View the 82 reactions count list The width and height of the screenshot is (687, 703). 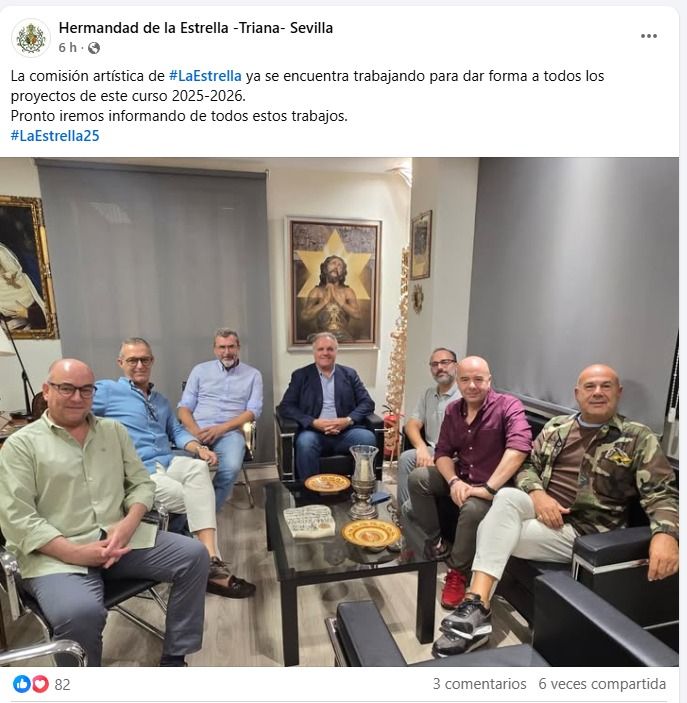click(62, 684)
